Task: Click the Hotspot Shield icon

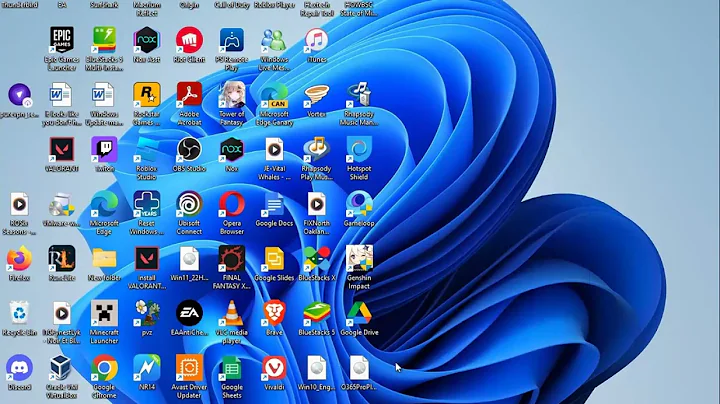Action: click(x=359, y=149)
